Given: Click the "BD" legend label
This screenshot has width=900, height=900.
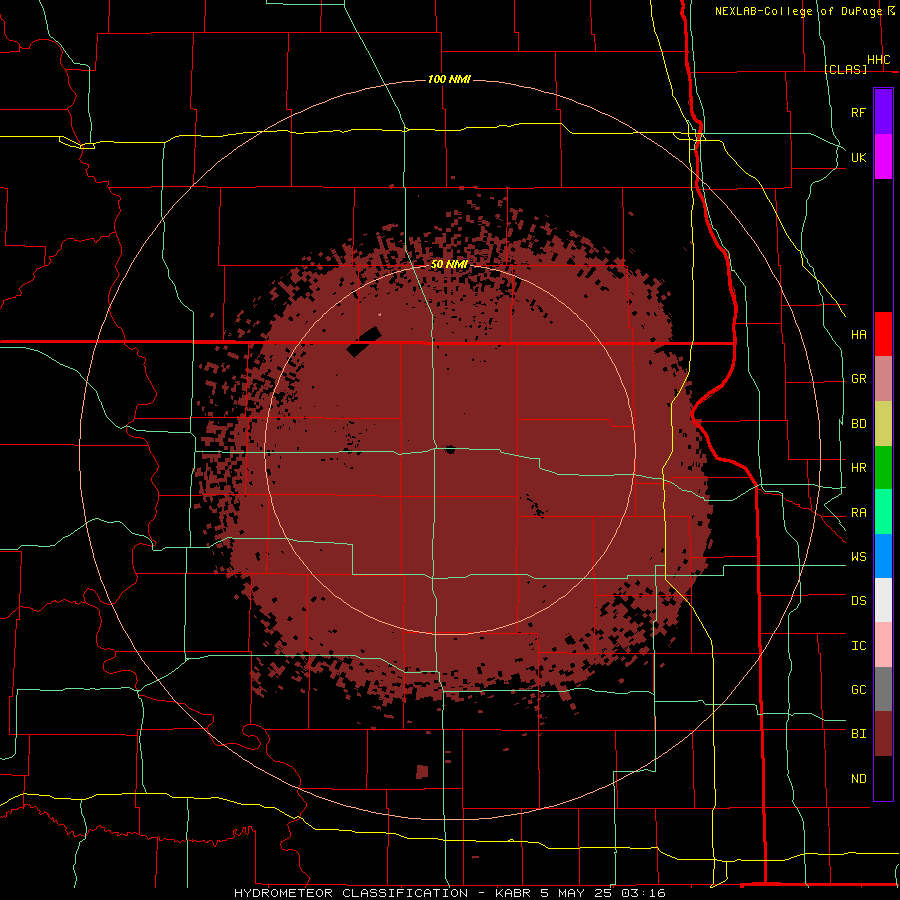Looking at the screenshot, I should tap(858, 424).
